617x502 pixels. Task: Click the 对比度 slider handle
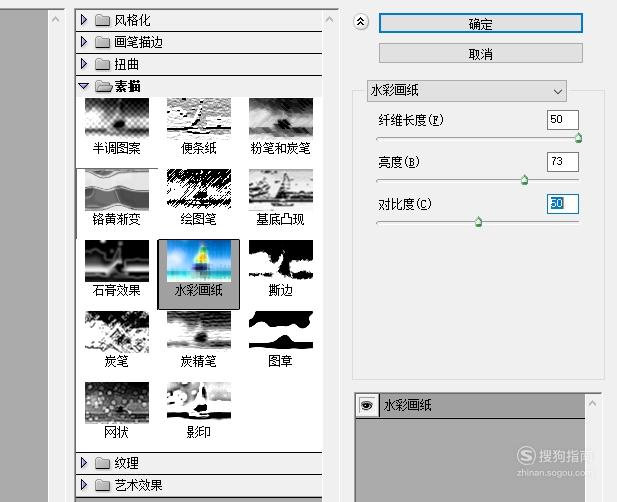tap(478, 222)
